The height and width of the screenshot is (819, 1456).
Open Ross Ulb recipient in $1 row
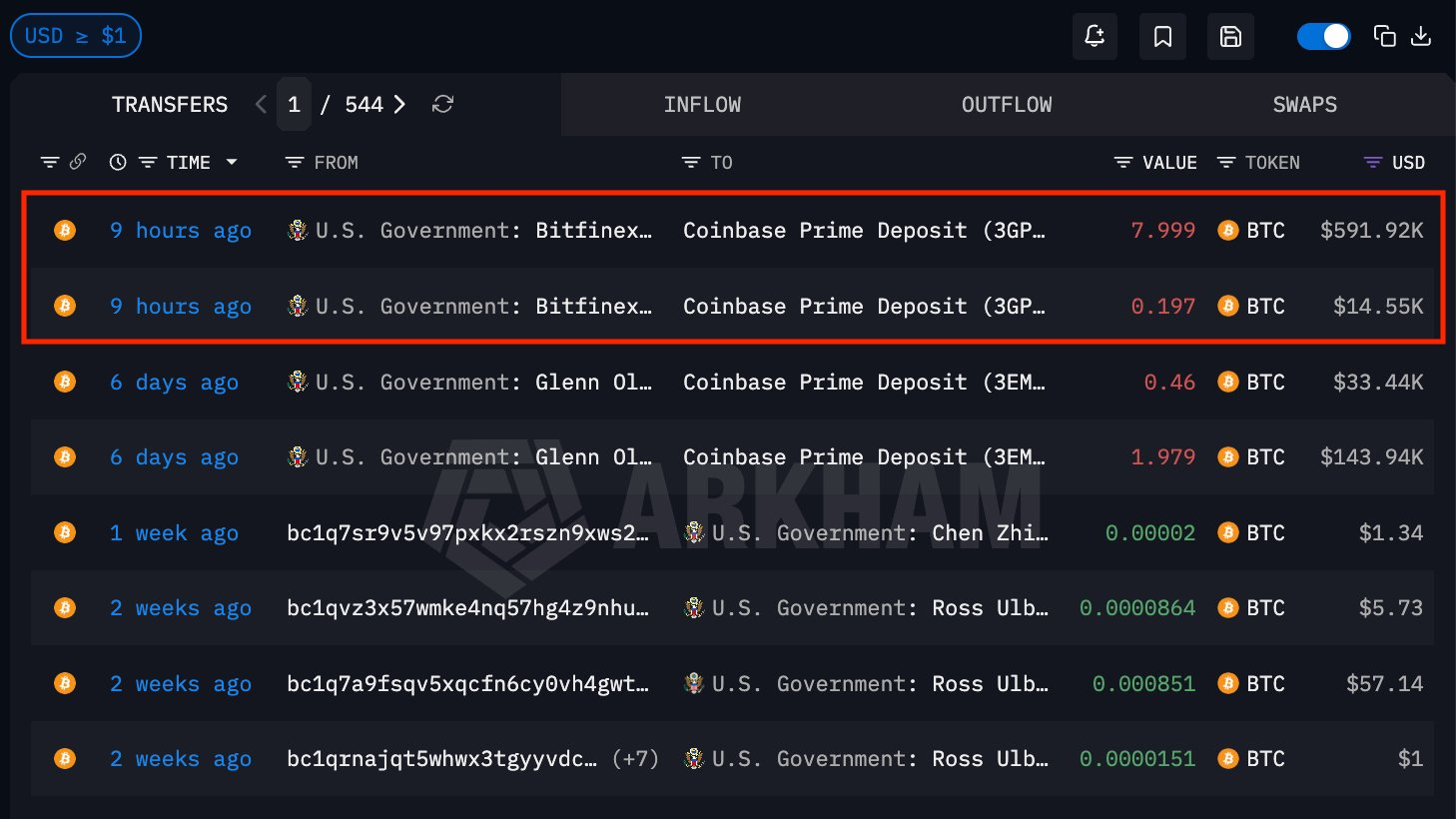pyautogui.click(x=866, y=759)
